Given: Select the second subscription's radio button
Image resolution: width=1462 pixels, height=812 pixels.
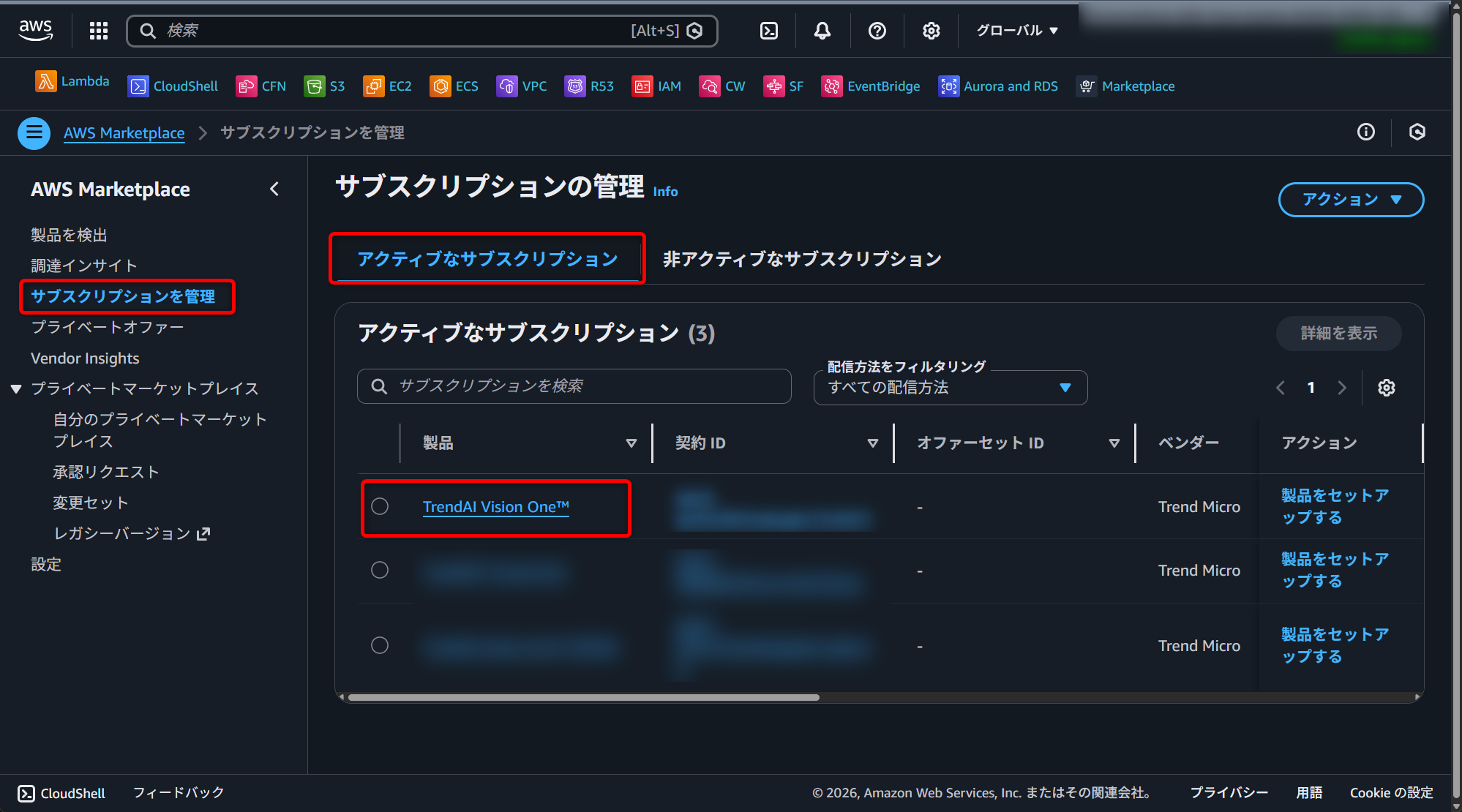Looking at the screenshot, I should point(380,570).
